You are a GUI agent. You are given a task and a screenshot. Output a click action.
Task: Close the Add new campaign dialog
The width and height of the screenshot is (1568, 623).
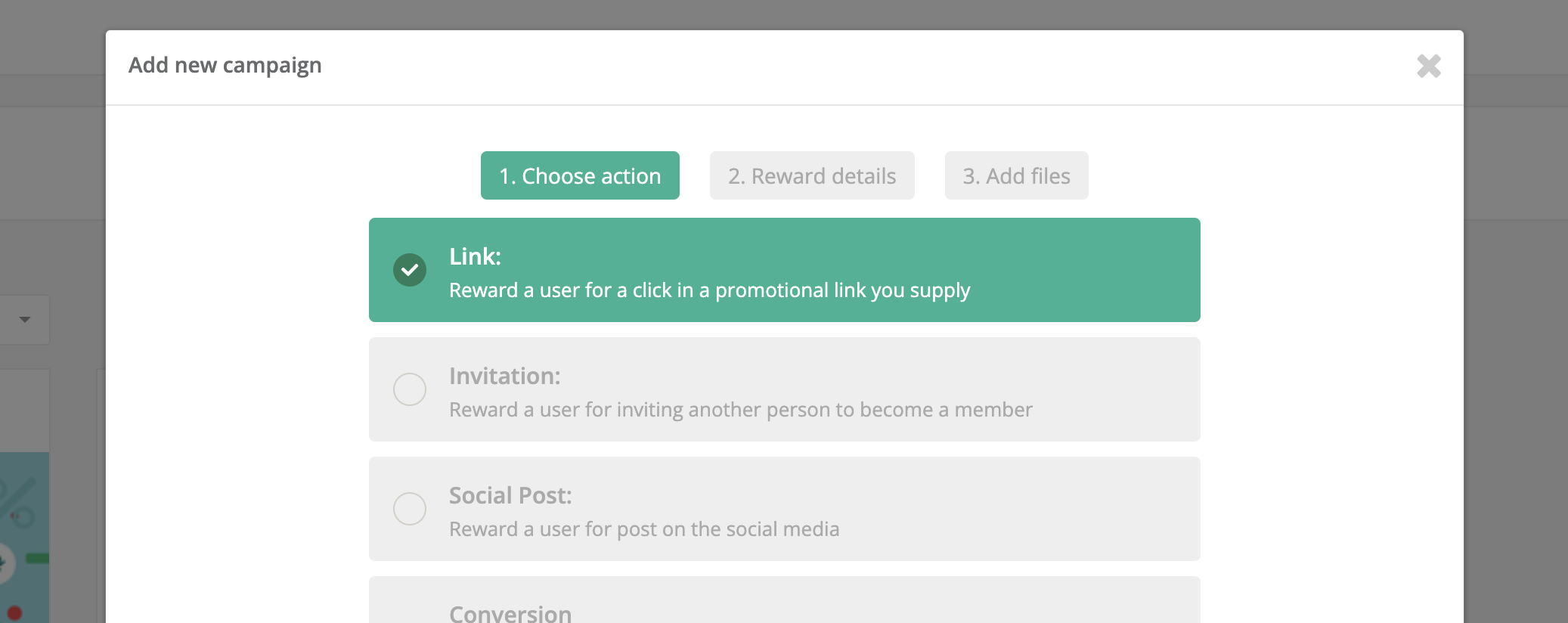coord(1428,66)
